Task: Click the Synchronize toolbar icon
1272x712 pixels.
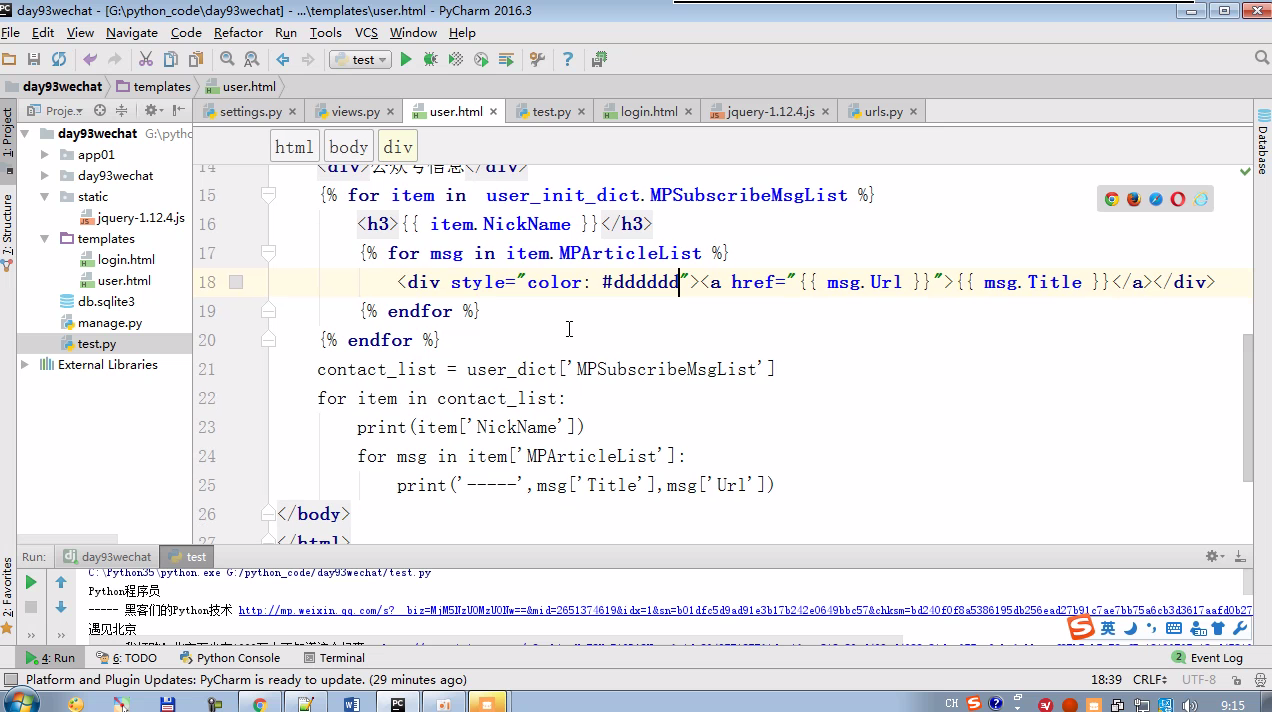Action: click(x=59, y=60)
